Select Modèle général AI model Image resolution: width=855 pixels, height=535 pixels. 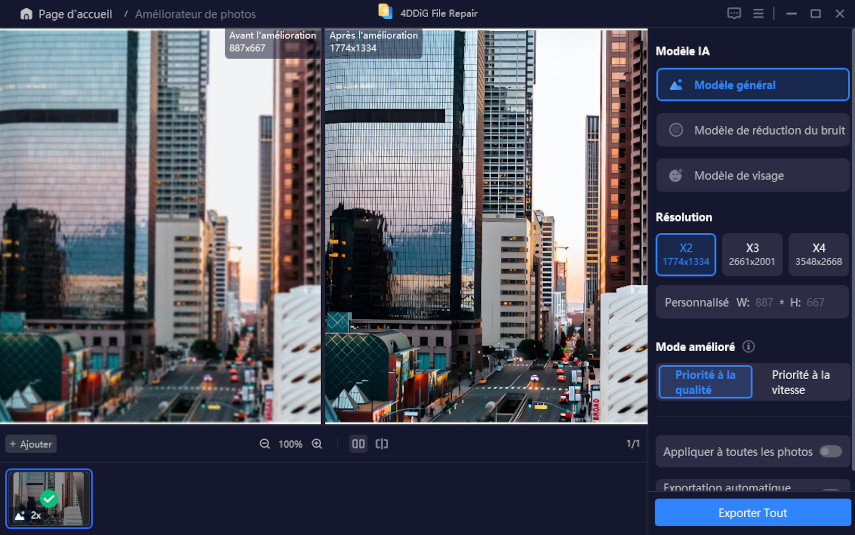click(752, 85)
